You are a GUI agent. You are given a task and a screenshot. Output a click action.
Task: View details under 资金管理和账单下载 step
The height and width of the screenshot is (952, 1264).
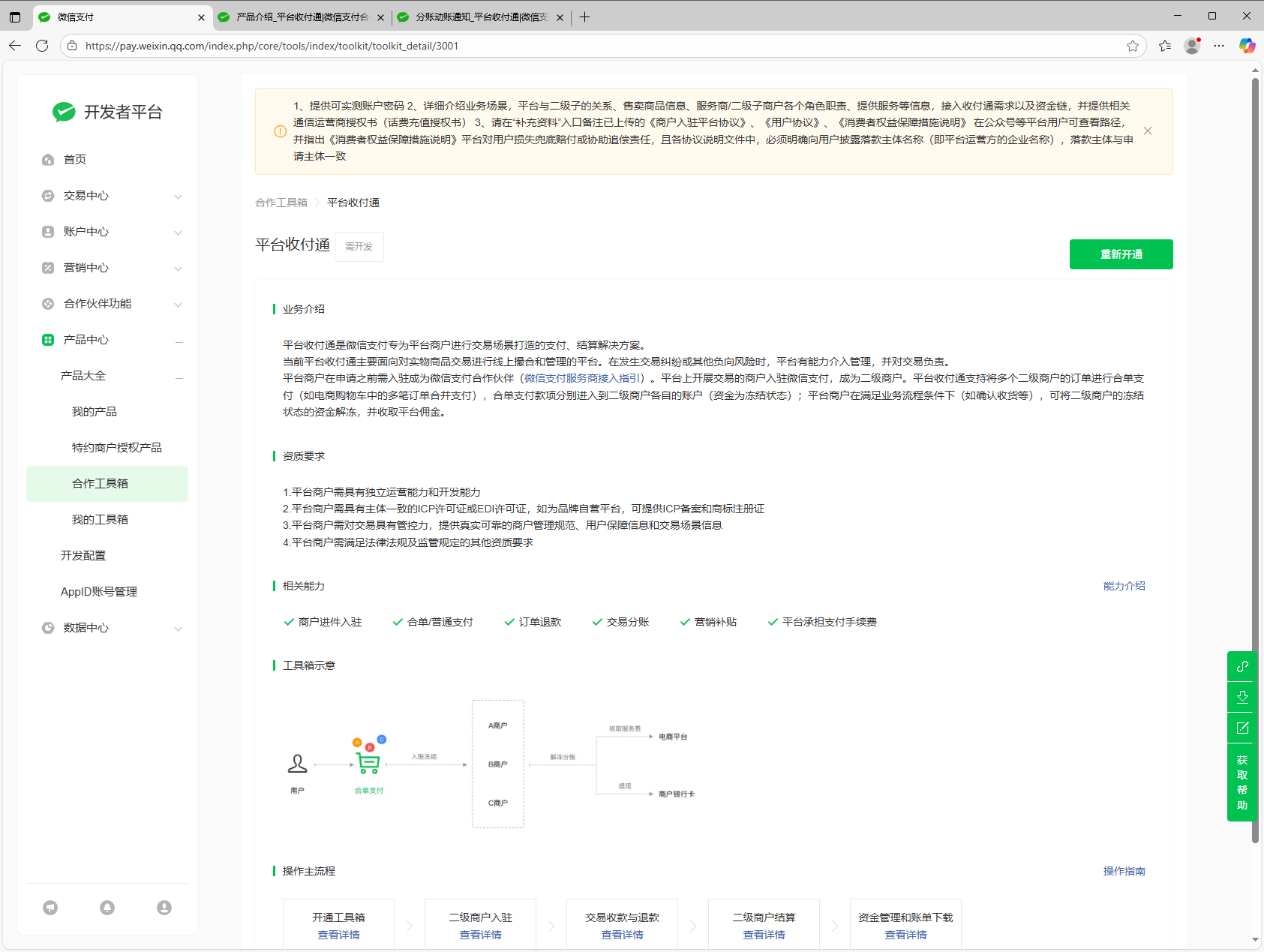pos(905,935)
